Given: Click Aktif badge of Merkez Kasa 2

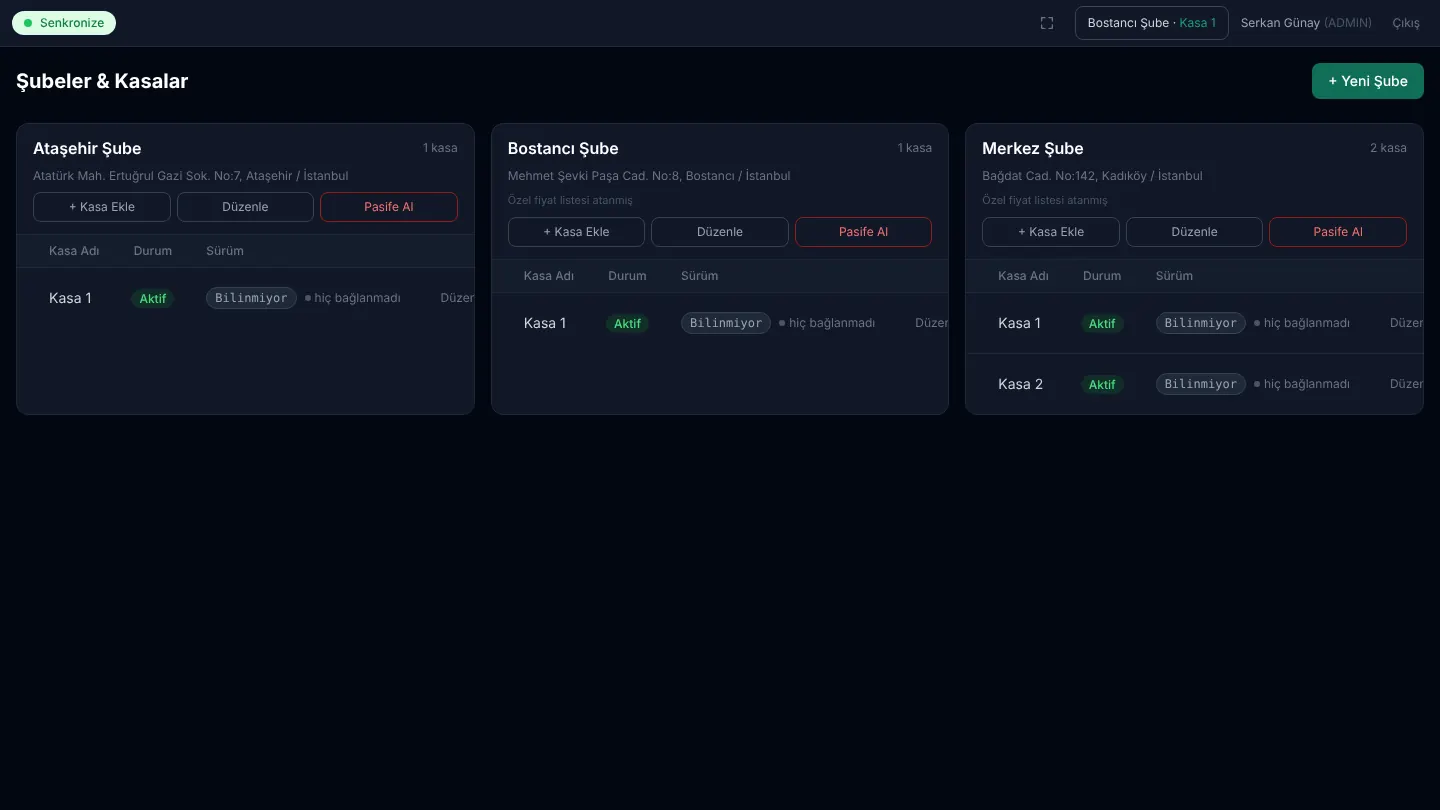Looking at the screenshot, I should (1102, 384).
